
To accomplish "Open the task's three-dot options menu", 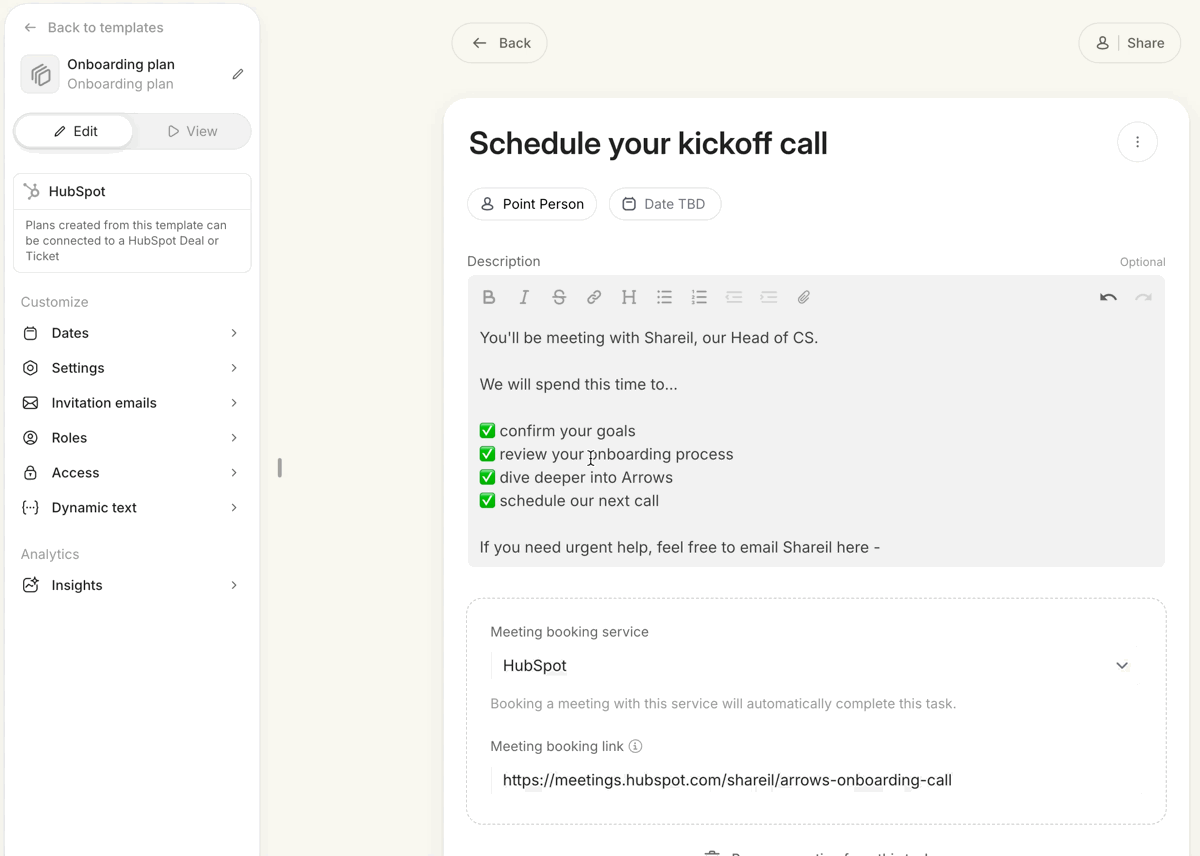I will 1137,142.
